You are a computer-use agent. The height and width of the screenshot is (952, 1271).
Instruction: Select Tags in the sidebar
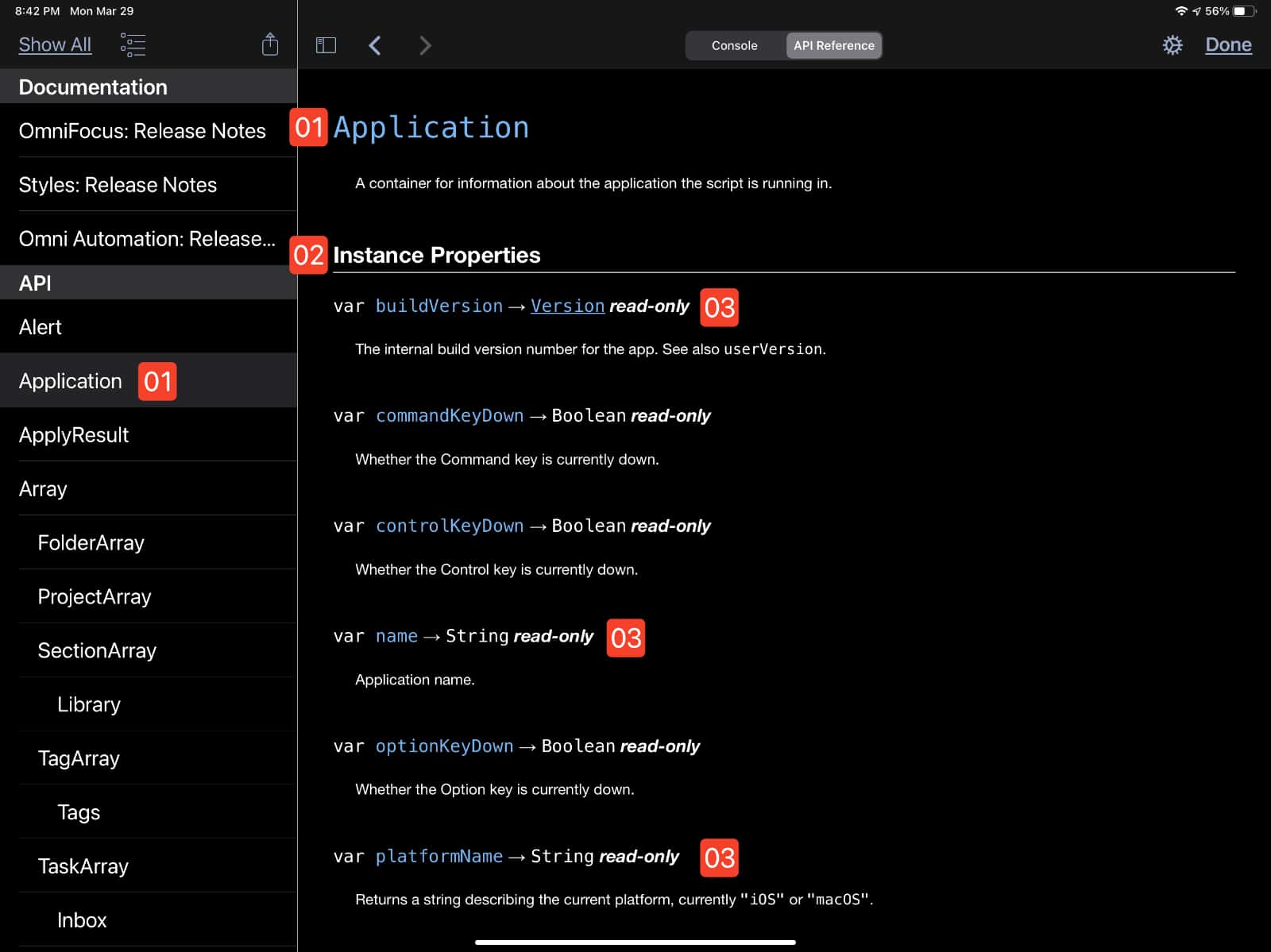149,812
